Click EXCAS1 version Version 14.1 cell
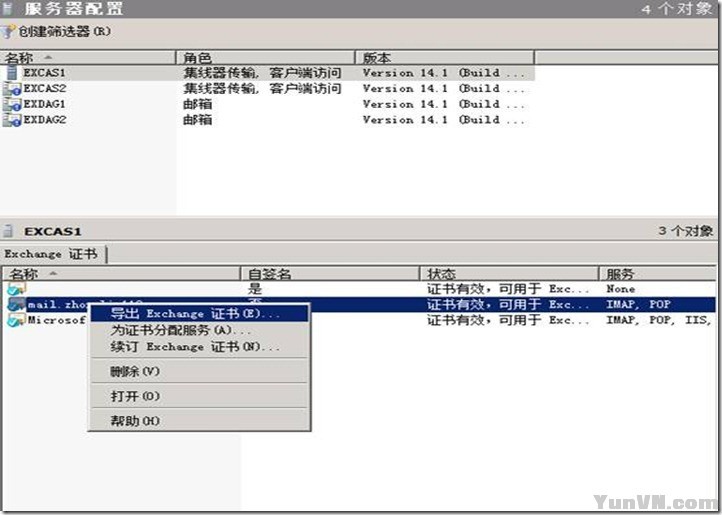 click(443, 73)
